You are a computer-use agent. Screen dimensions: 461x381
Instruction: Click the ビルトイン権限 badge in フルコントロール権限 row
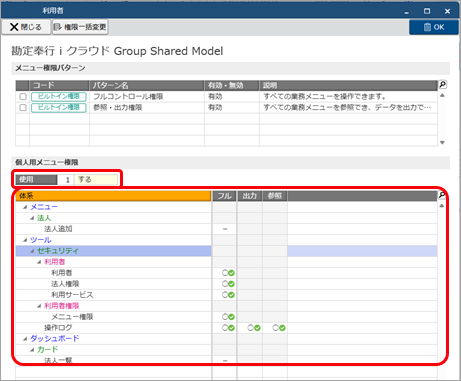point(59,97)
